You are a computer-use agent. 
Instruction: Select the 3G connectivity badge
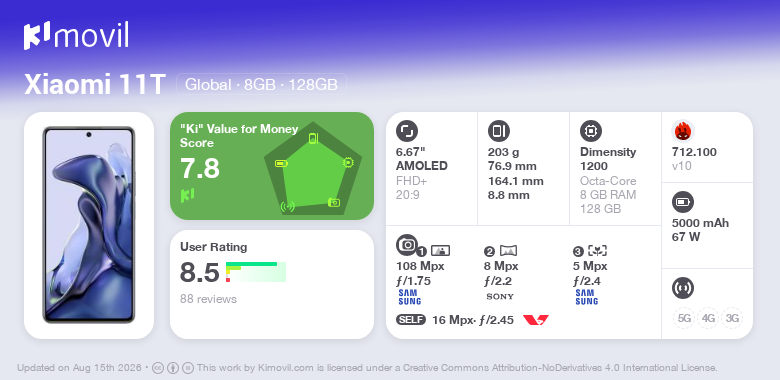pyautogui.click(x=732, y=318)
